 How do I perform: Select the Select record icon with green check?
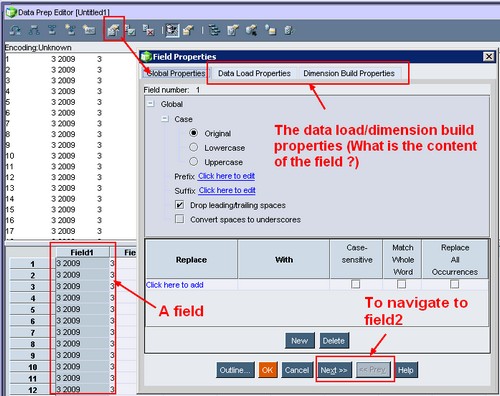(131, 31)
